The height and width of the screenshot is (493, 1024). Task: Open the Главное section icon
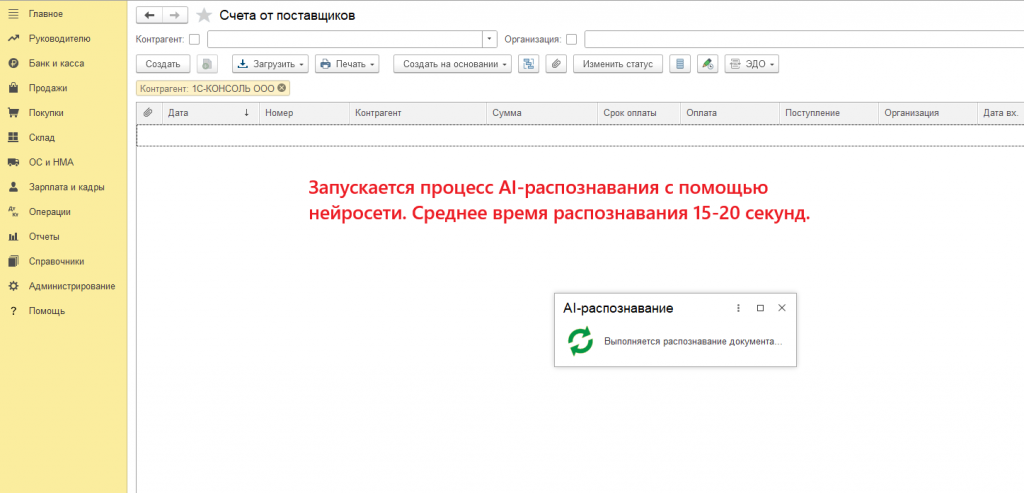tap(12, 14)
